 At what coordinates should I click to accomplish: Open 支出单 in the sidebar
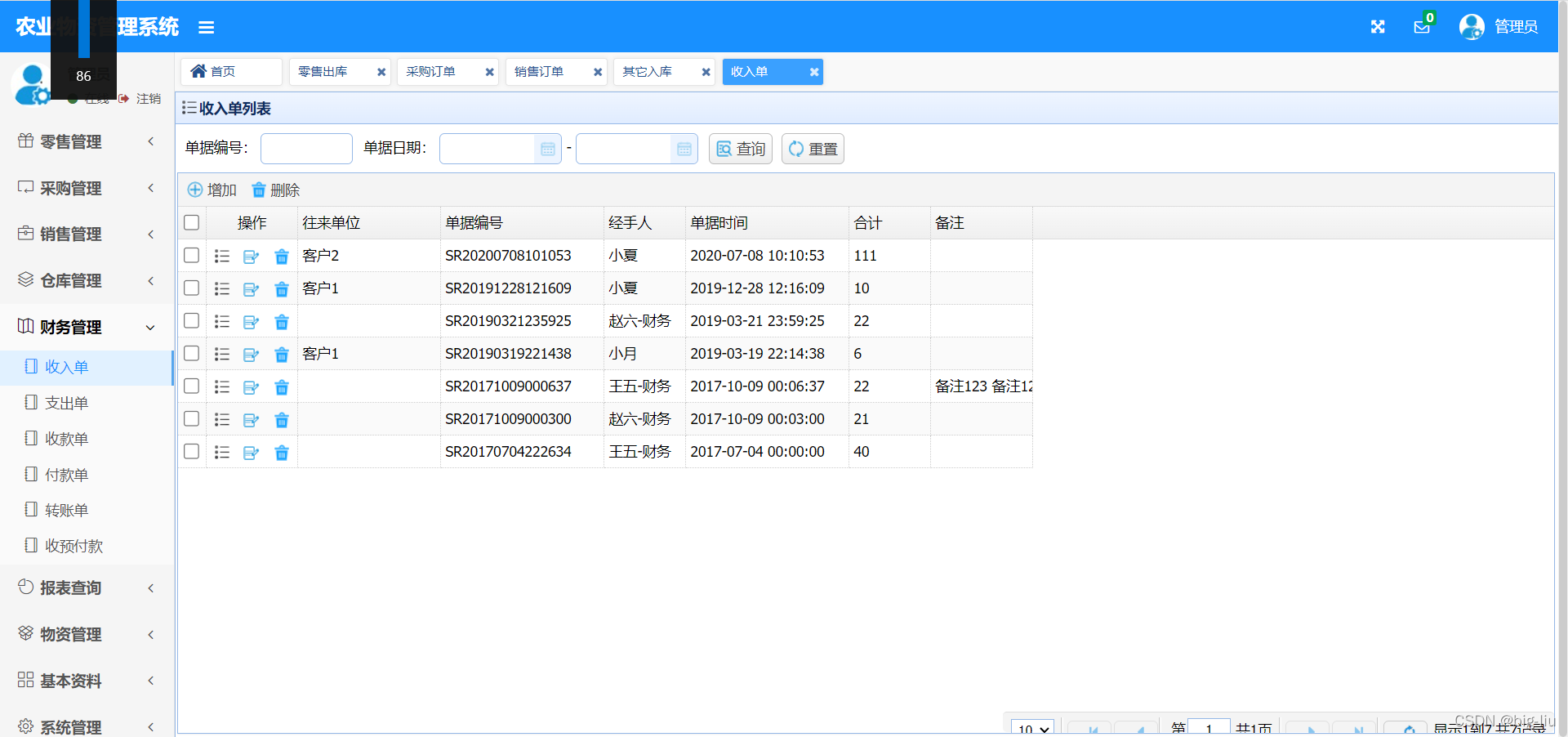point(87,403)
